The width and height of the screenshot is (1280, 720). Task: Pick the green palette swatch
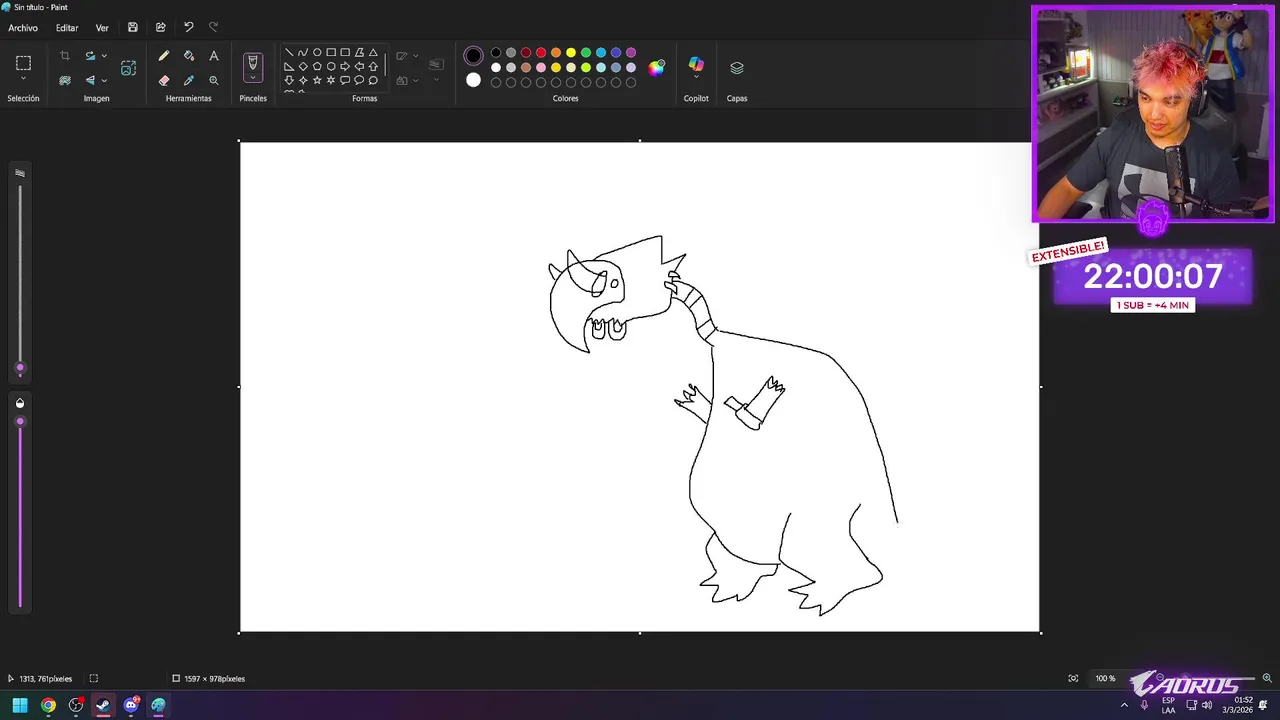[586, 53]
